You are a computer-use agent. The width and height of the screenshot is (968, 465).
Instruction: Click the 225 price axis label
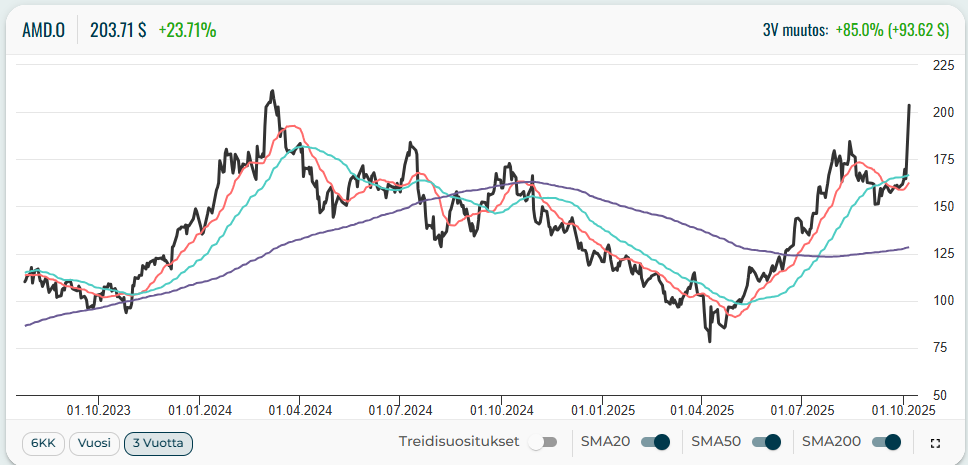[x=941, y=65]
